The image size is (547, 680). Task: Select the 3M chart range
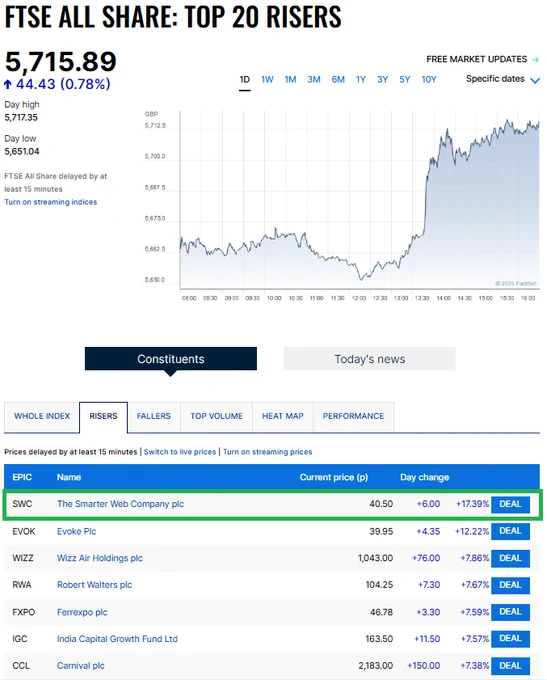pos(314,79)
